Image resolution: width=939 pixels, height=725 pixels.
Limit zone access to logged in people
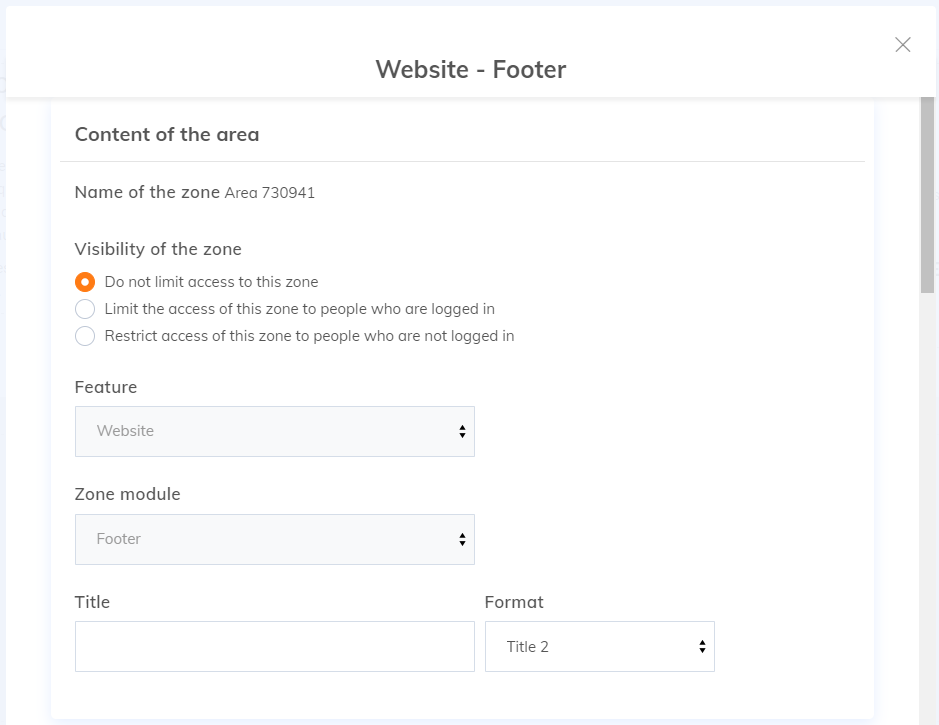click(x=85, y=309)
